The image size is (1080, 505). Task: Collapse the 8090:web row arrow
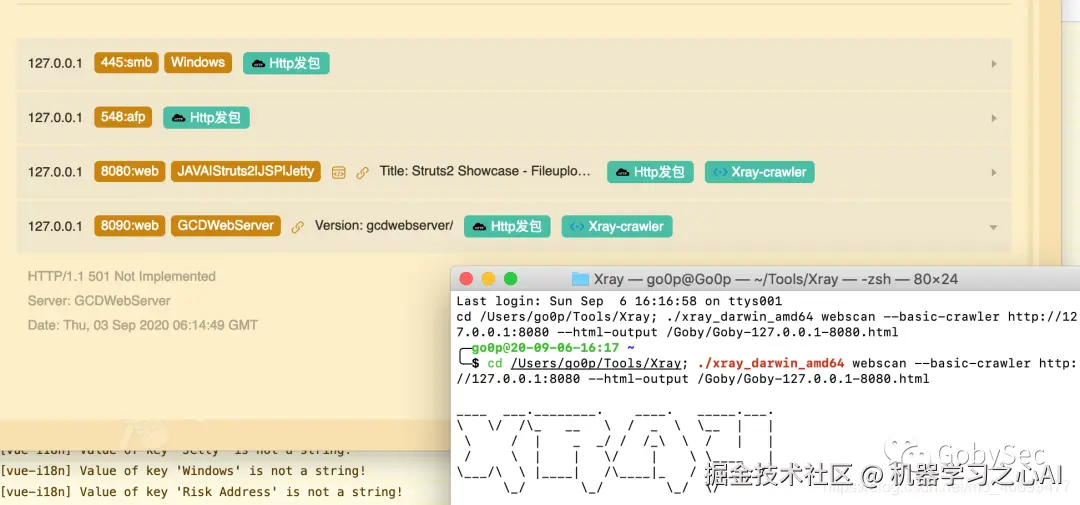click(993, 227)
